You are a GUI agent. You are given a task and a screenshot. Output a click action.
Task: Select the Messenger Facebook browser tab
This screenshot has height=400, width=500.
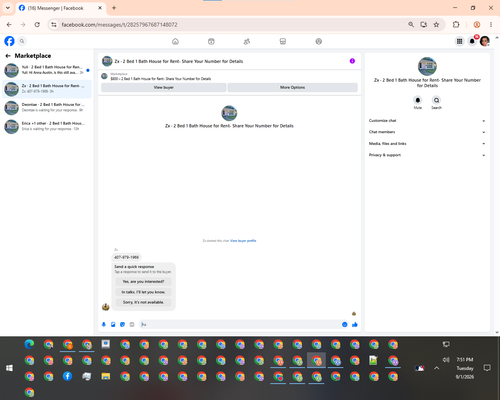tap(61, 8)
